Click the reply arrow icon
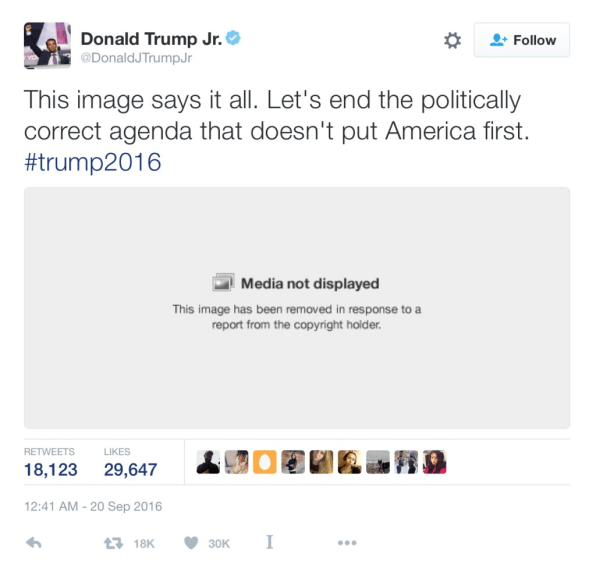This screenshot has width=596, height=576. point(34,543)
